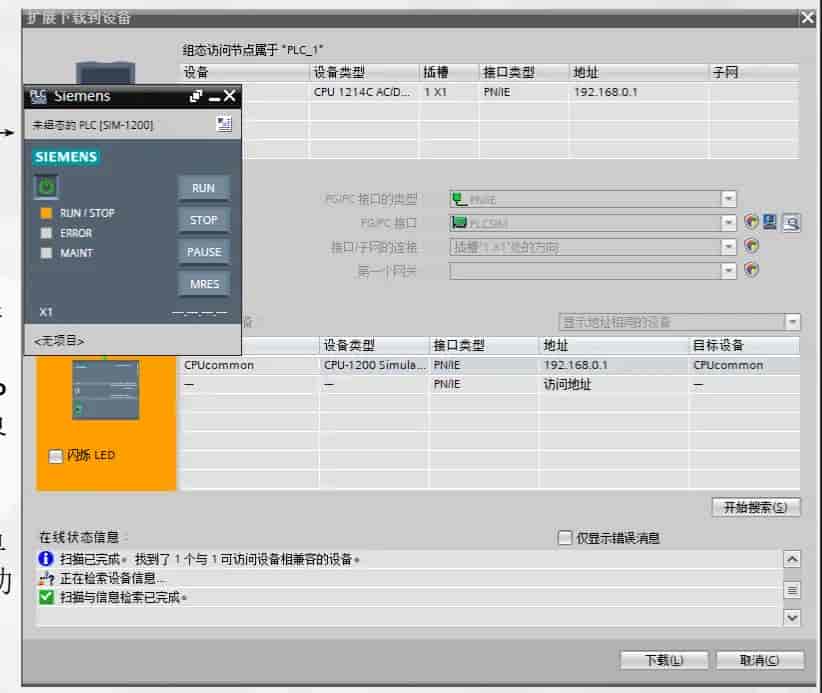Click the MAINT LED indicator
Screen dimensions: 822x693
click(46, 253)
